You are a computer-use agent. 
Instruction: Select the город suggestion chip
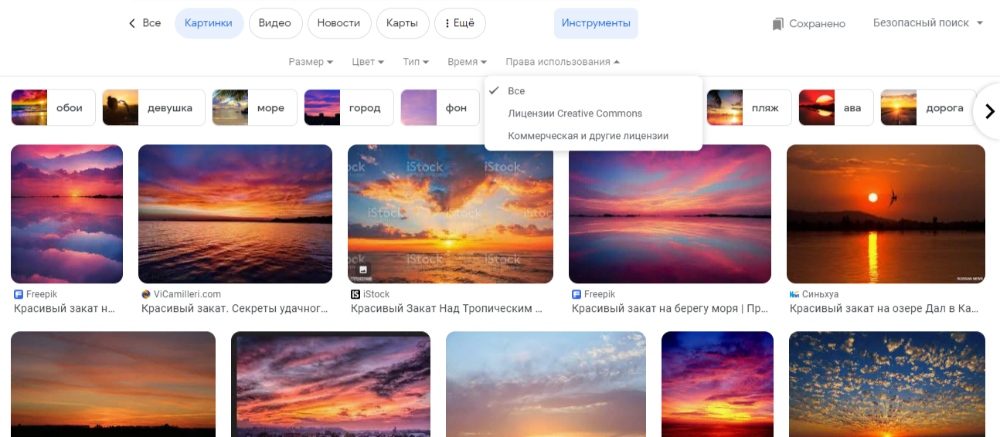pos(349,108)
